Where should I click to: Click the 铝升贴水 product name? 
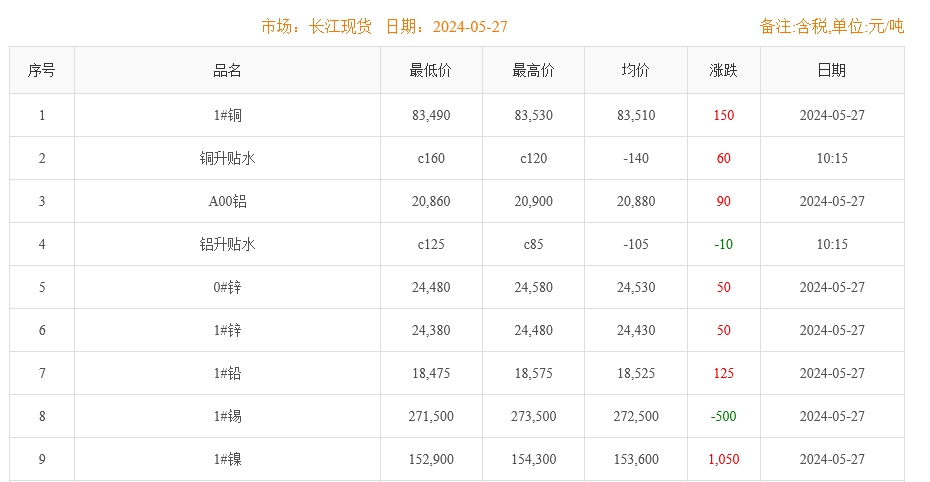(x=227, y=244)
